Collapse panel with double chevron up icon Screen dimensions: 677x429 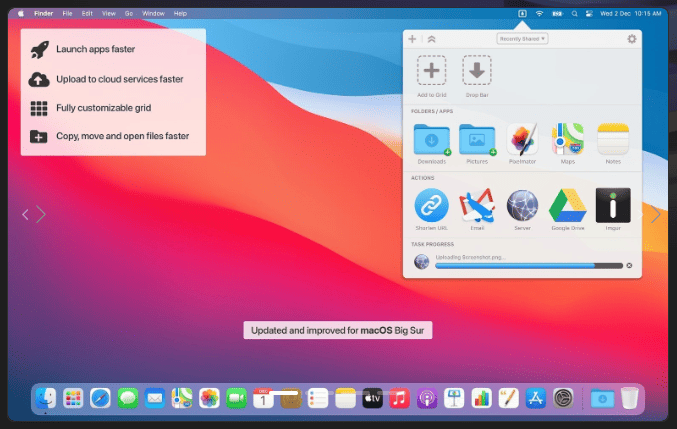(431, 39)
